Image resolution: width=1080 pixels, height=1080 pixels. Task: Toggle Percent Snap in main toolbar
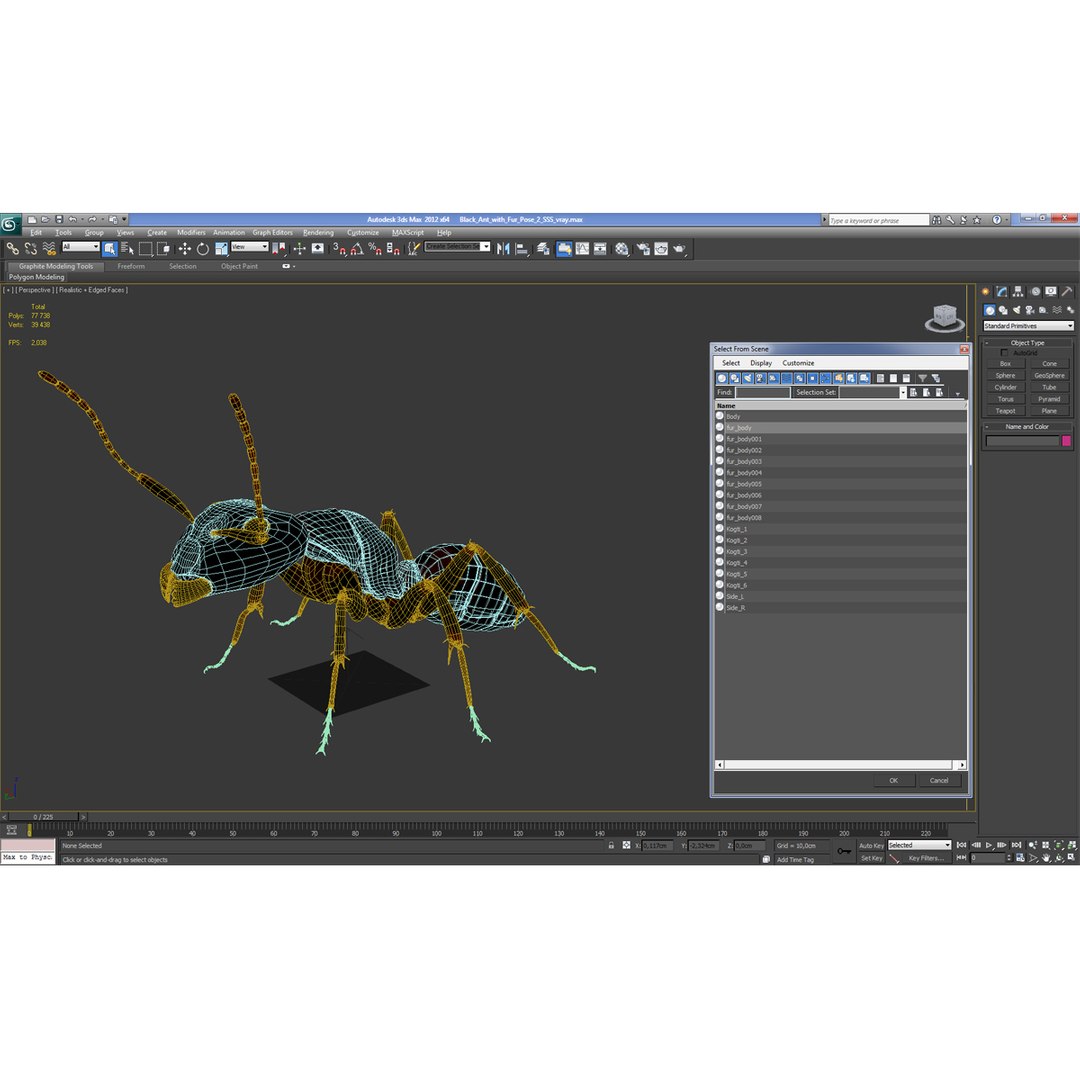[375, 249]
